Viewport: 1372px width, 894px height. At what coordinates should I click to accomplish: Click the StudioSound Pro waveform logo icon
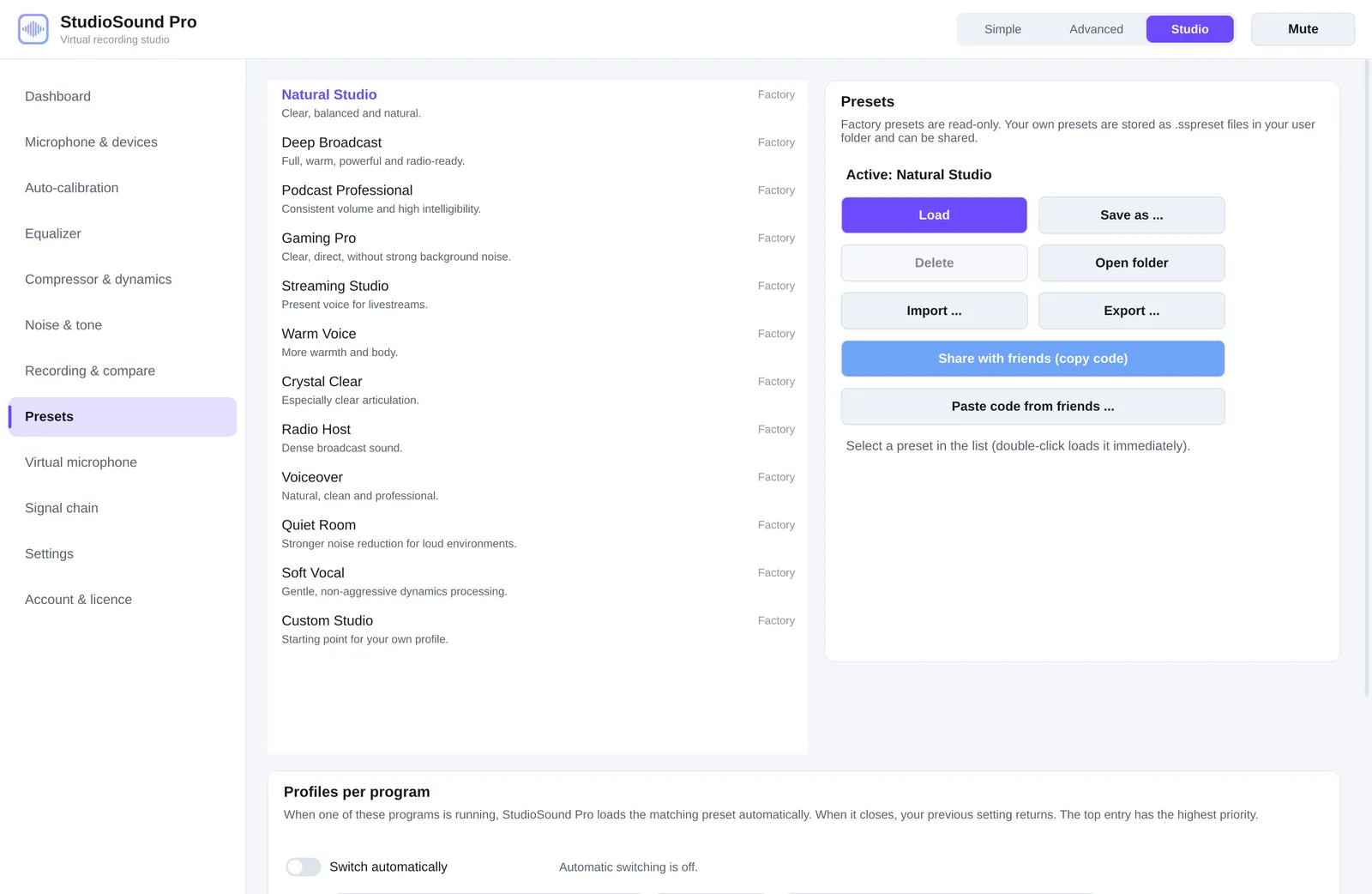[33, 29]
